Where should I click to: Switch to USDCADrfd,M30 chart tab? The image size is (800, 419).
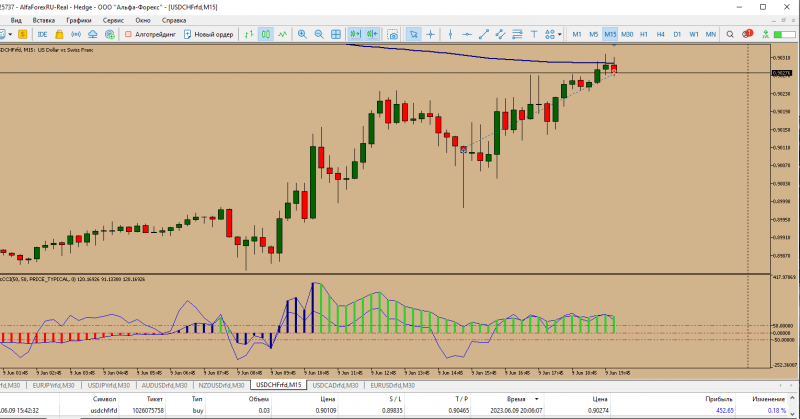coord(335,385)
